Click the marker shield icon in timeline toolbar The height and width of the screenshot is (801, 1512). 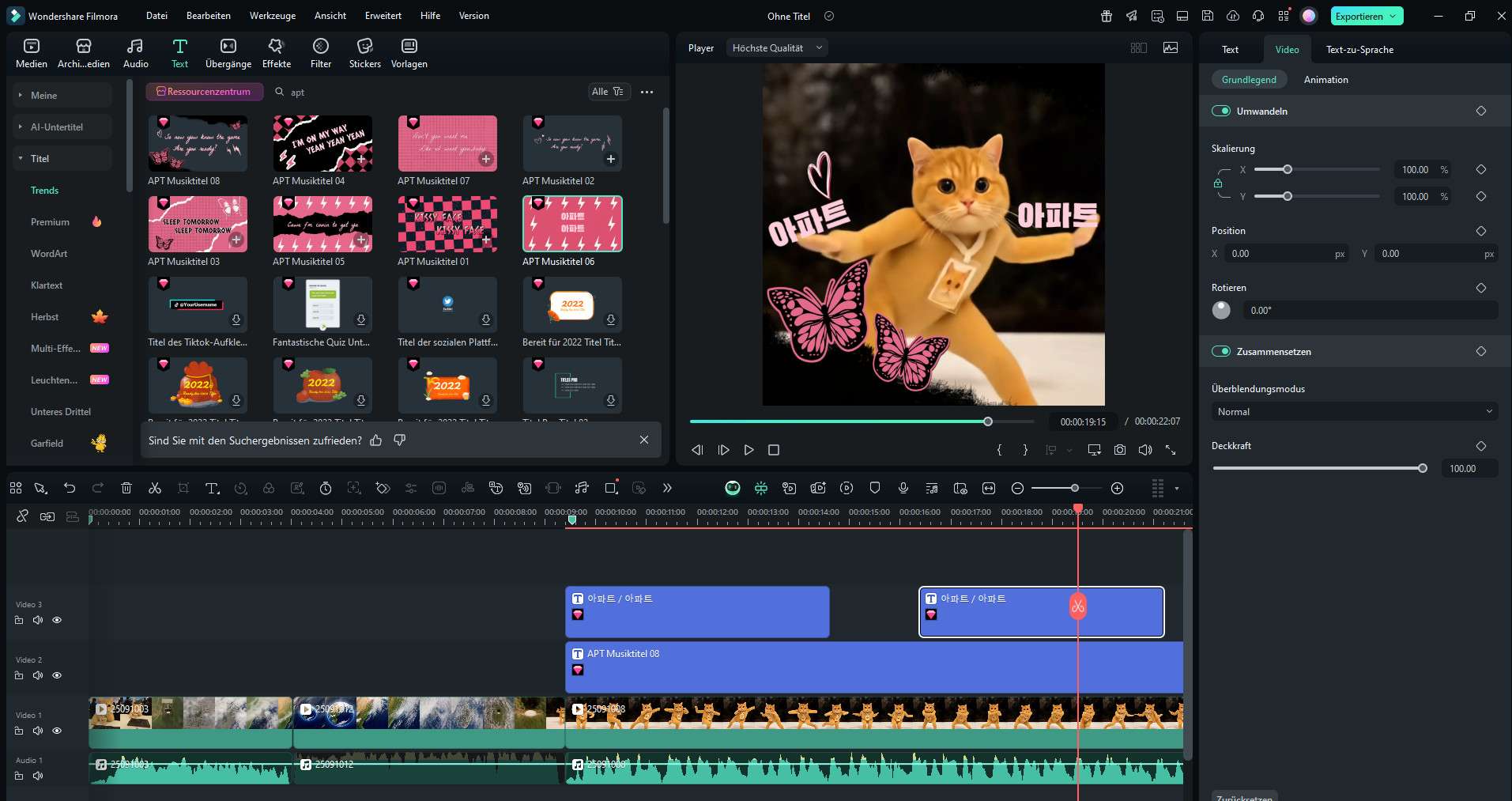click(x=875, y=488)
